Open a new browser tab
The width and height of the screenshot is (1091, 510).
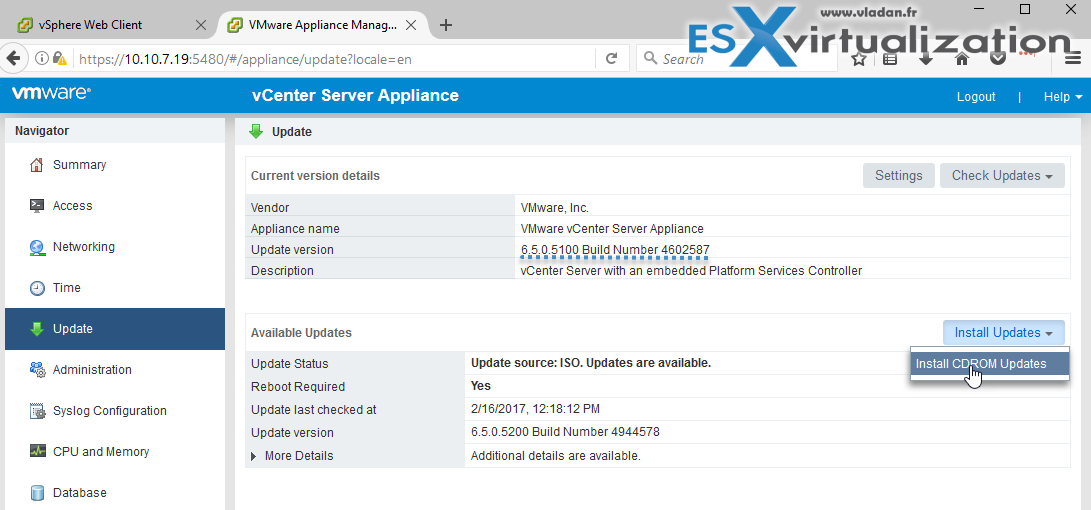[x=446, y=24]
